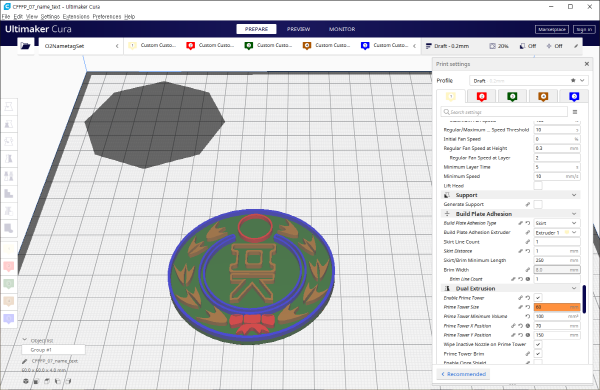Open the Extensions menu
Image resolution: width=600 pixels, height=390 pixels.
[76, 16]
